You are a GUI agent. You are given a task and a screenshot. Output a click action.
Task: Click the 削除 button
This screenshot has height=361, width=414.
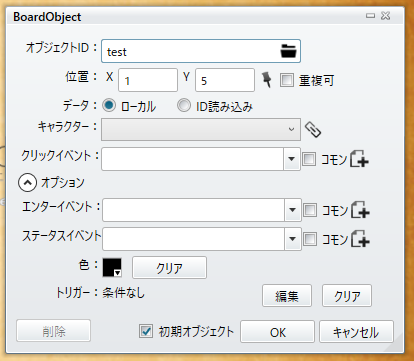[53, 331]
